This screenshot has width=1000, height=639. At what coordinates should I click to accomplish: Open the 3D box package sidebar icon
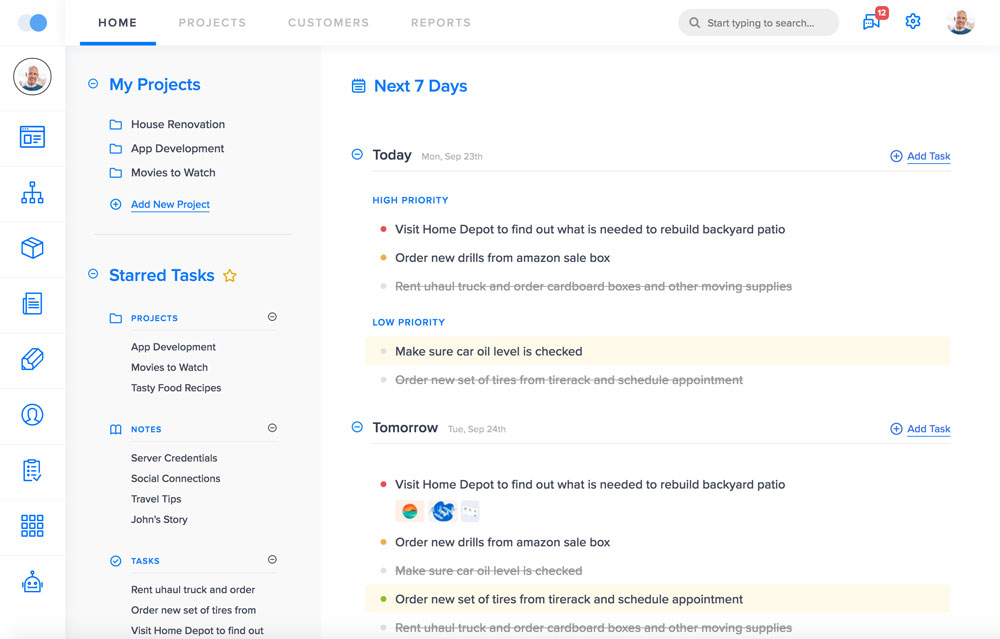(x=32, y=248)
